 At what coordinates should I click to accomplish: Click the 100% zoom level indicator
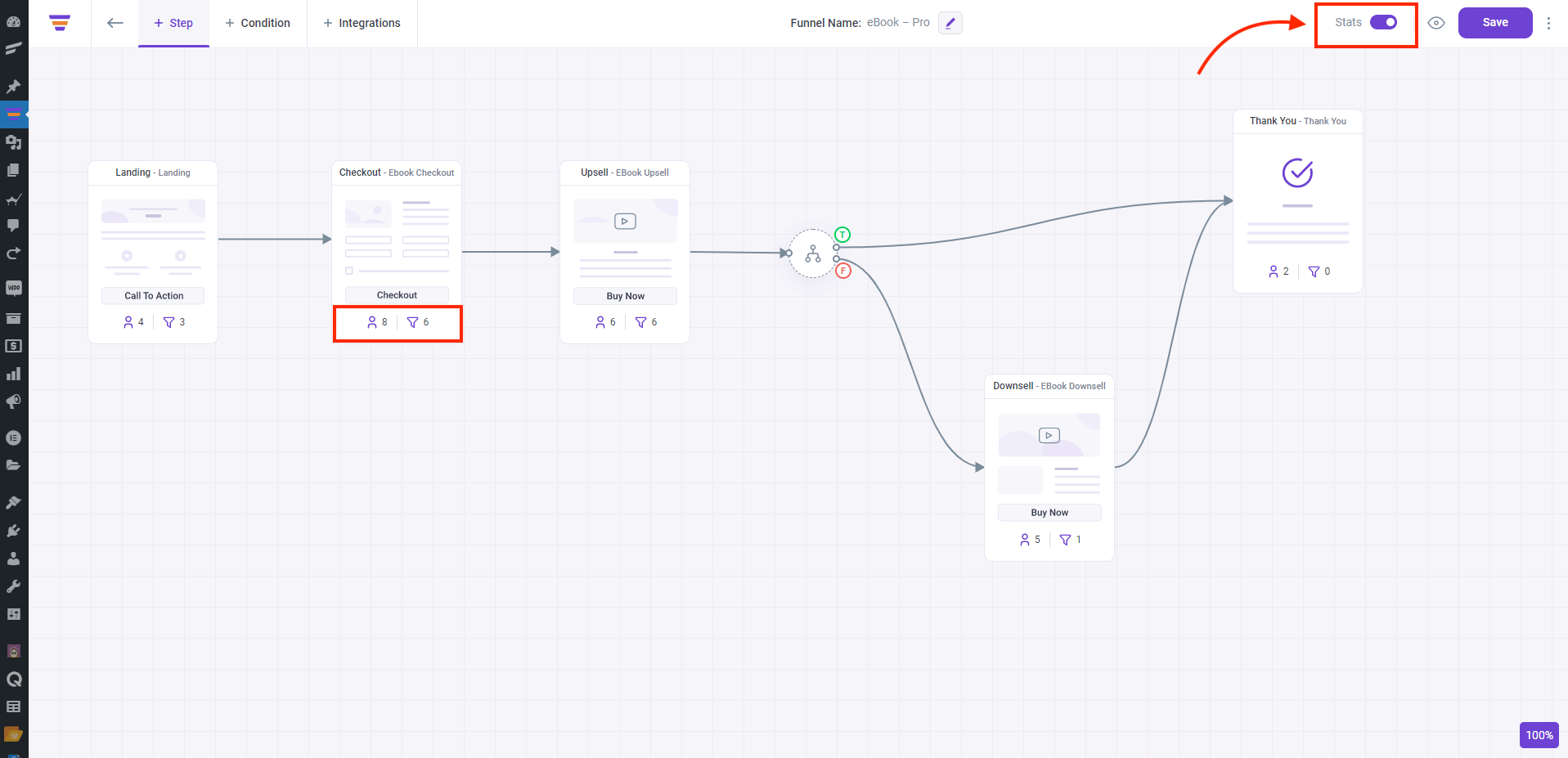click(1539, 735)
